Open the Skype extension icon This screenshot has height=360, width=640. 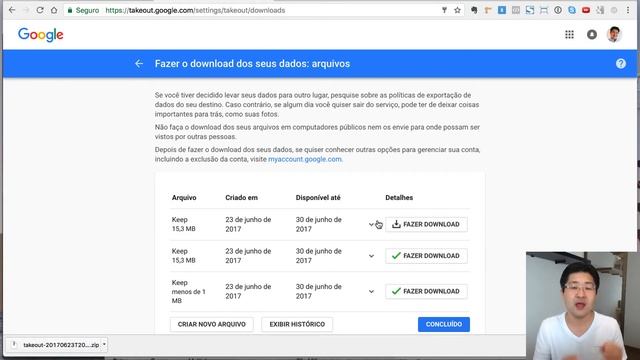(x=572, y=10)
